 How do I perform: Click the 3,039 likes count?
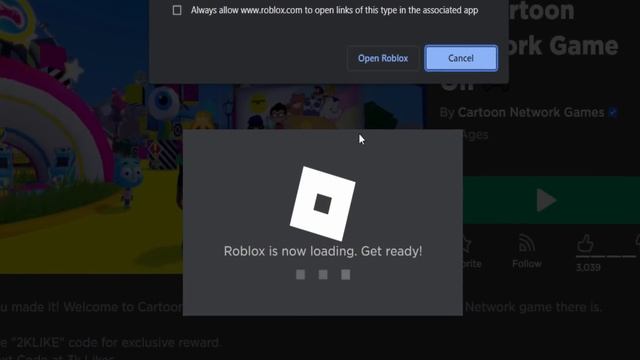click(588, 268)
